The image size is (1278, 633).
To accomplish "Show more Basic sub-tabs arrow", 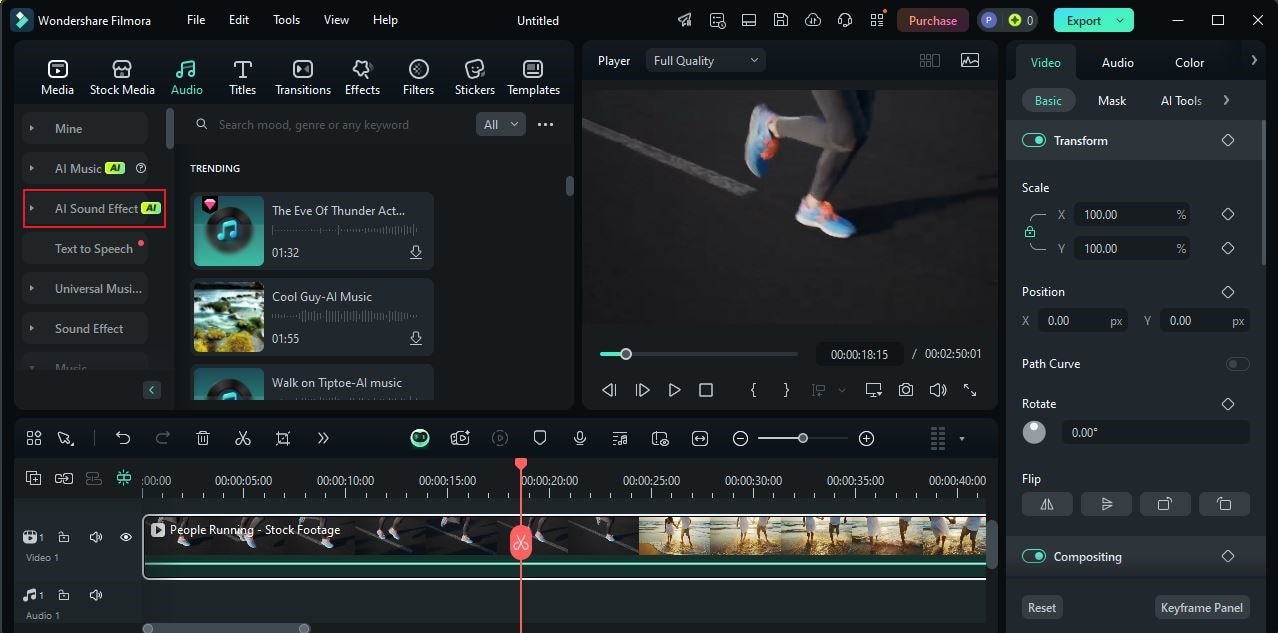I will coord(1226,100).
